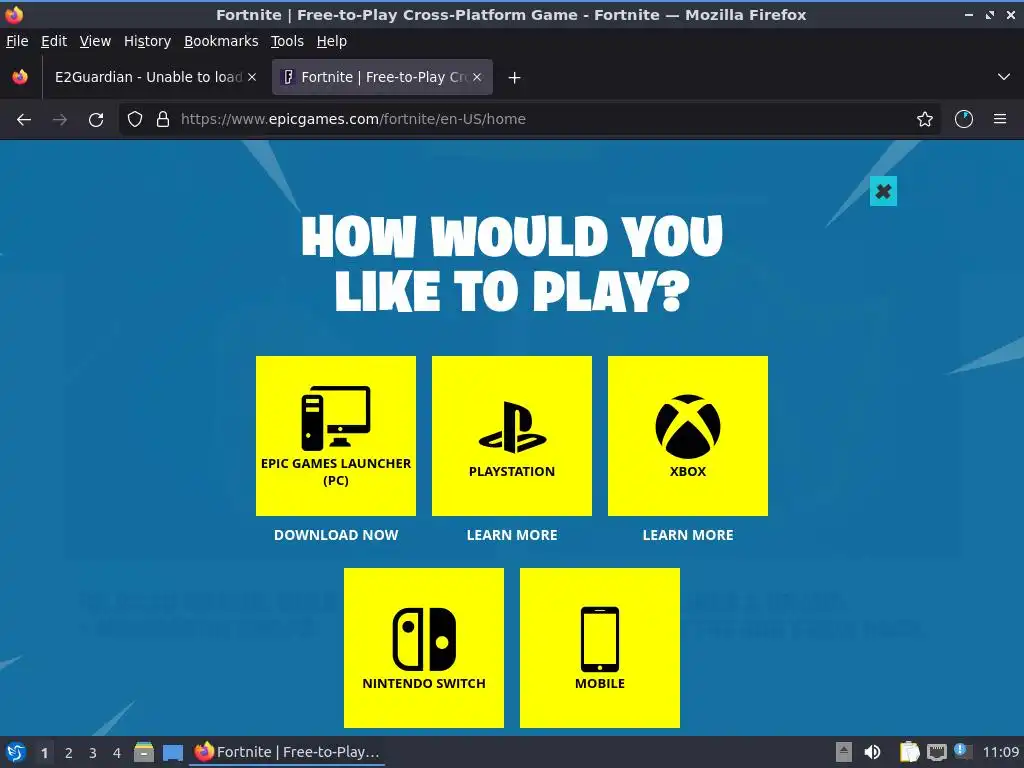List all tabs with dropdown chevron
Screen dimensions: 1024x768
pyautogui.click(x=1004, y=77)
